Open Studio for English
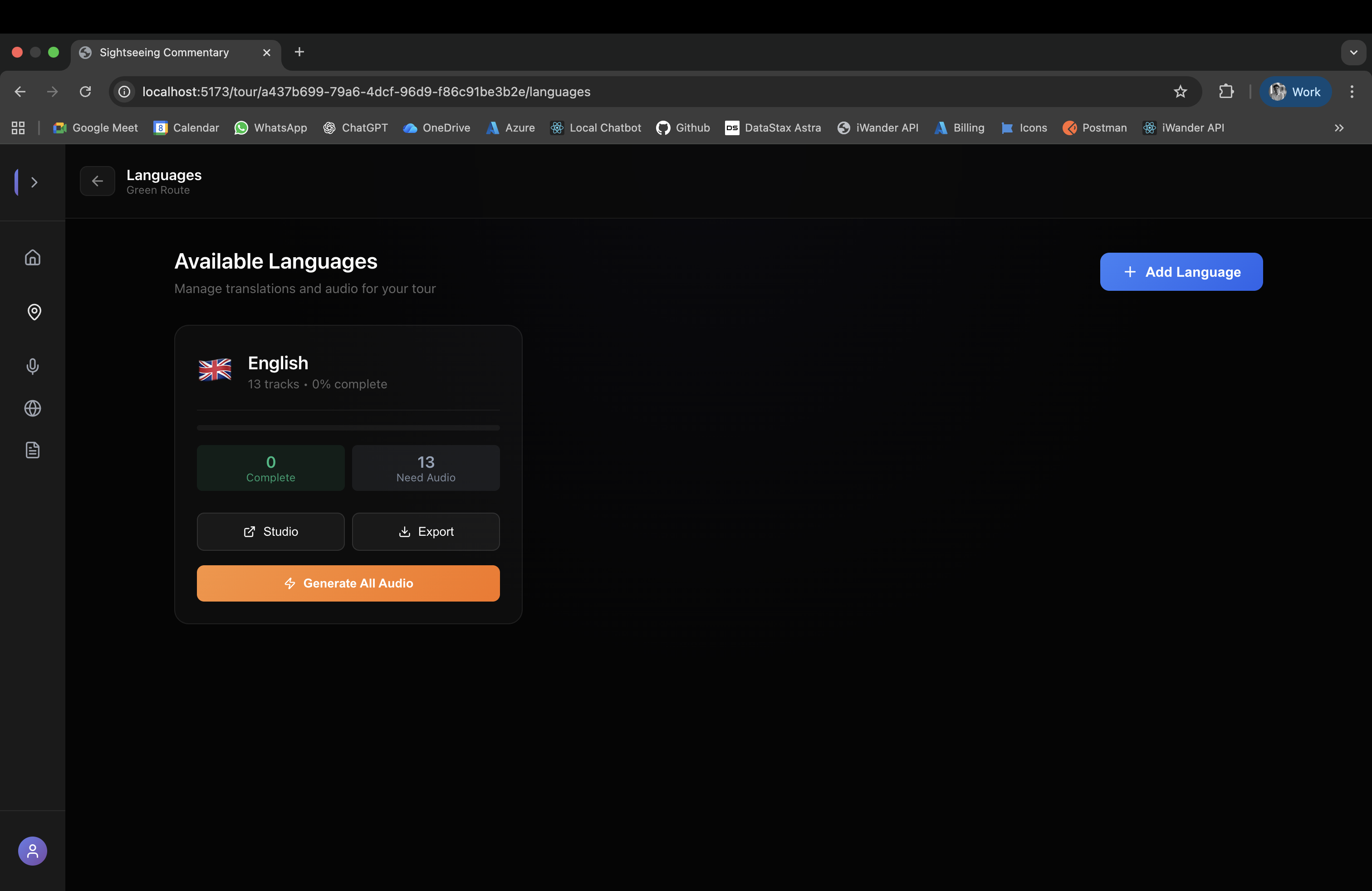This screenshot has width=1372, height=891. 270,531
